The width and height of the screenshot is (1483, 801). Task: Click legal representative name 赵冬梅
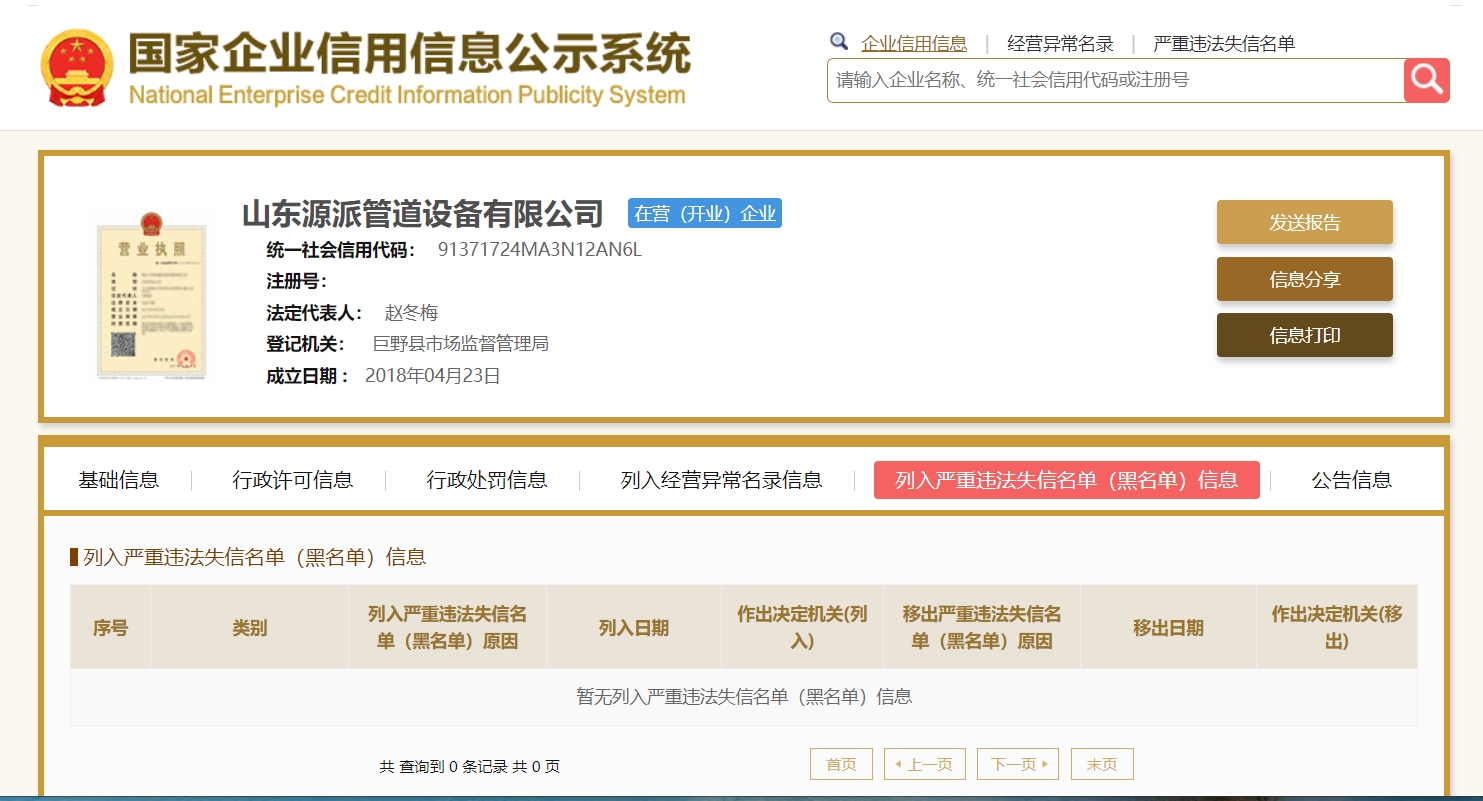pos(411,313)
